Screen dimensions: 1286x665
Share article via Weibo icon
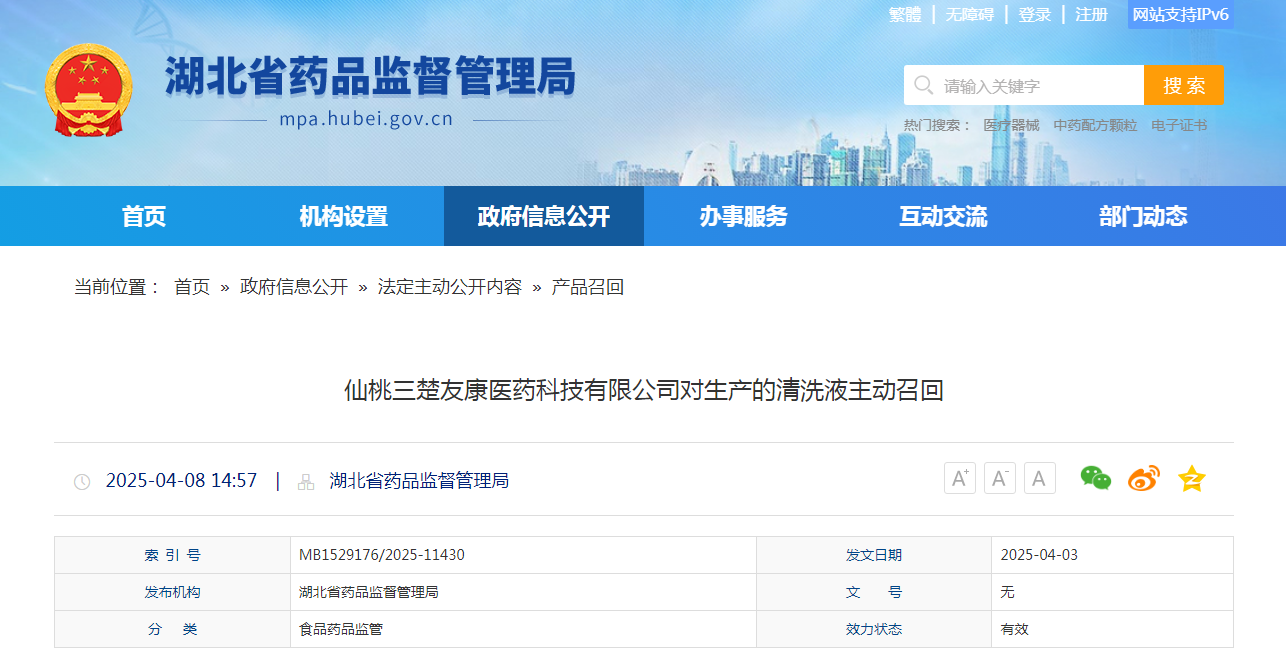click(1144, 478)
